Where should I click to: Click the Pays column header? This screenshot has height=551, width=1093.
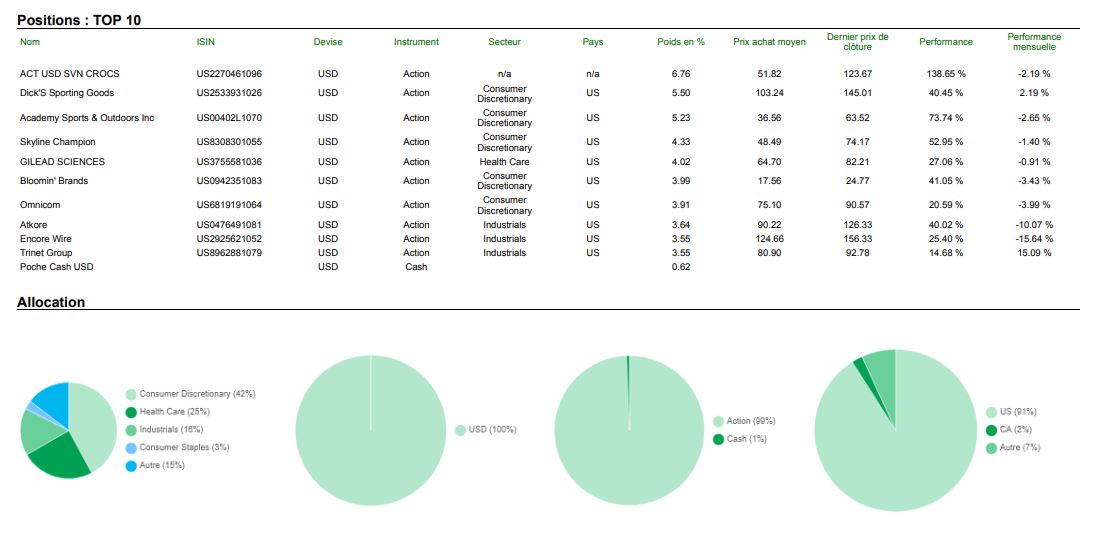593,42
